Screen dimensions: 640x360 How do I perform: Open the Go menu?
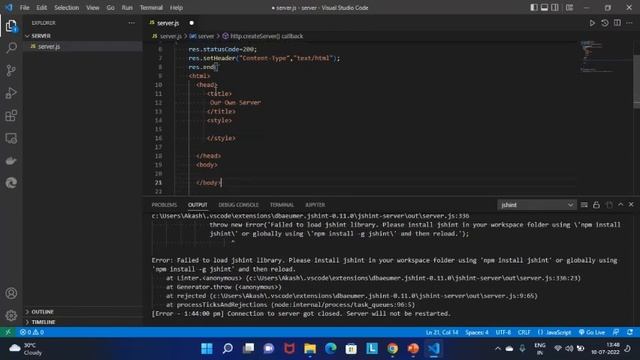111,8
